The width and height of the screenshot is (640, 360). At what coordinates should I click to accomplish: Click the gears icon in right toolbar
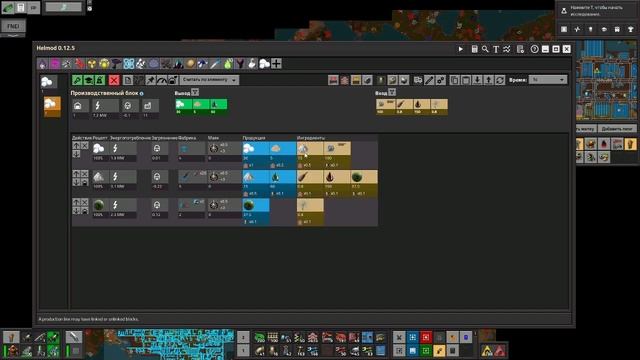tap(440, 80)
